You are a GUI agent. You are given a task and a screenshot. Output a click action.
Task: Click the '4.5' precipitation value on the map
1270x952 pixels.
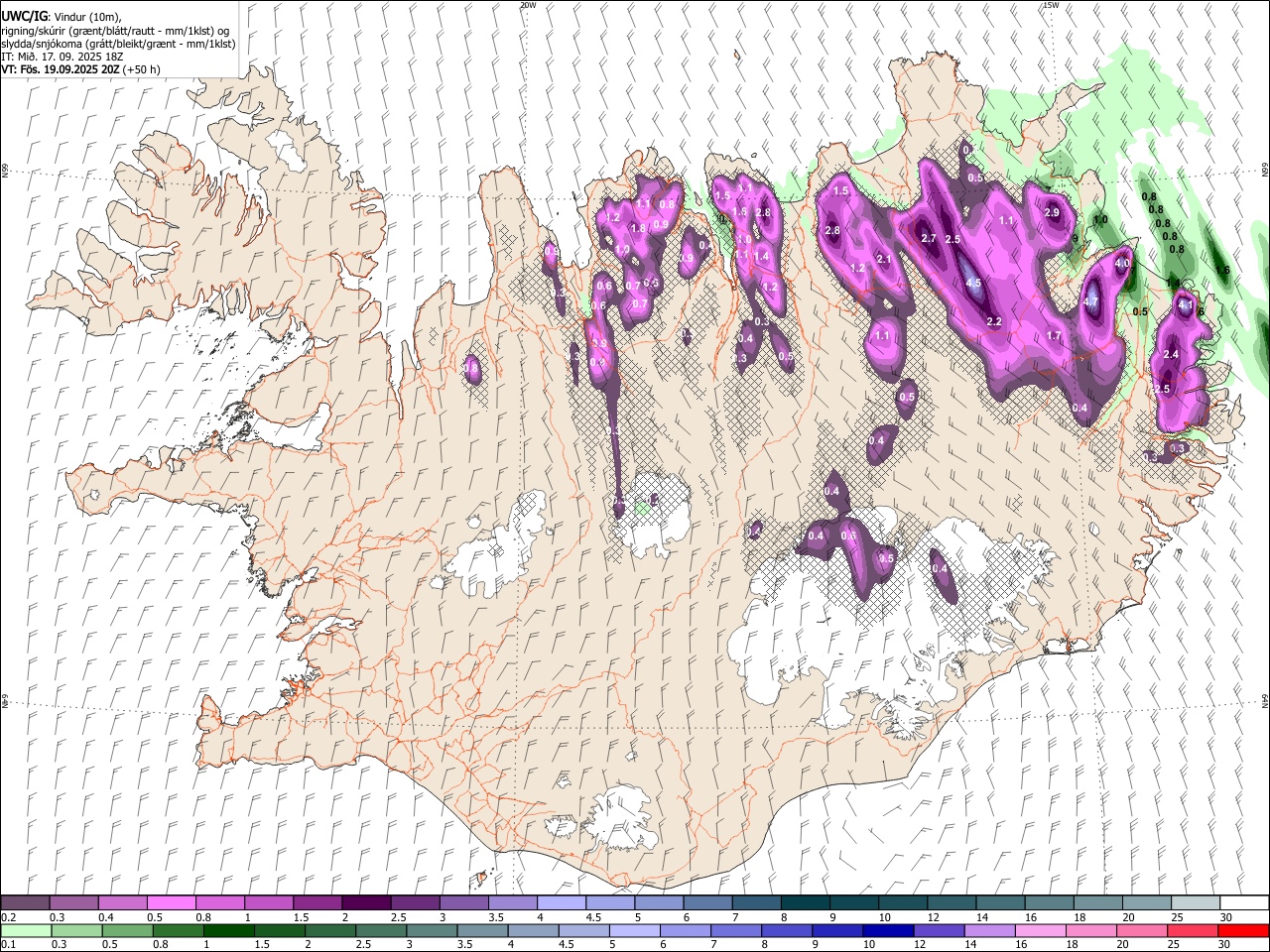pos(973,284)
